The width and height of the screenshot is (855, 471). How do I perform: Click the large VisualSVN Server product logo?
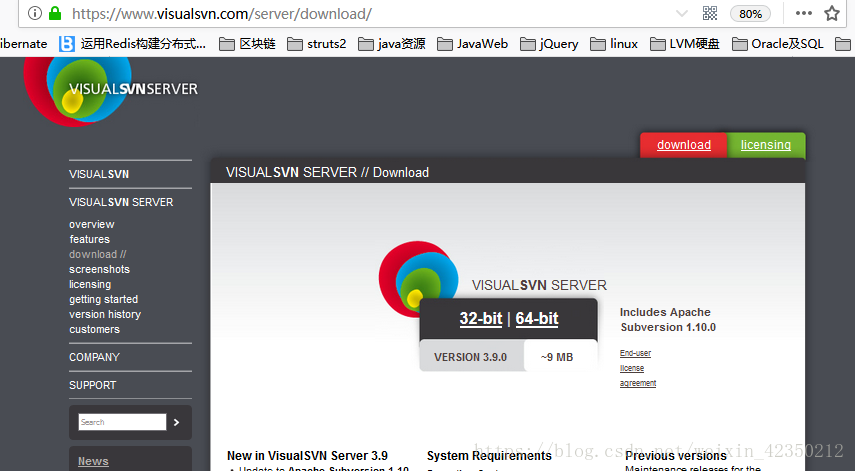click(x=419, y=280)
